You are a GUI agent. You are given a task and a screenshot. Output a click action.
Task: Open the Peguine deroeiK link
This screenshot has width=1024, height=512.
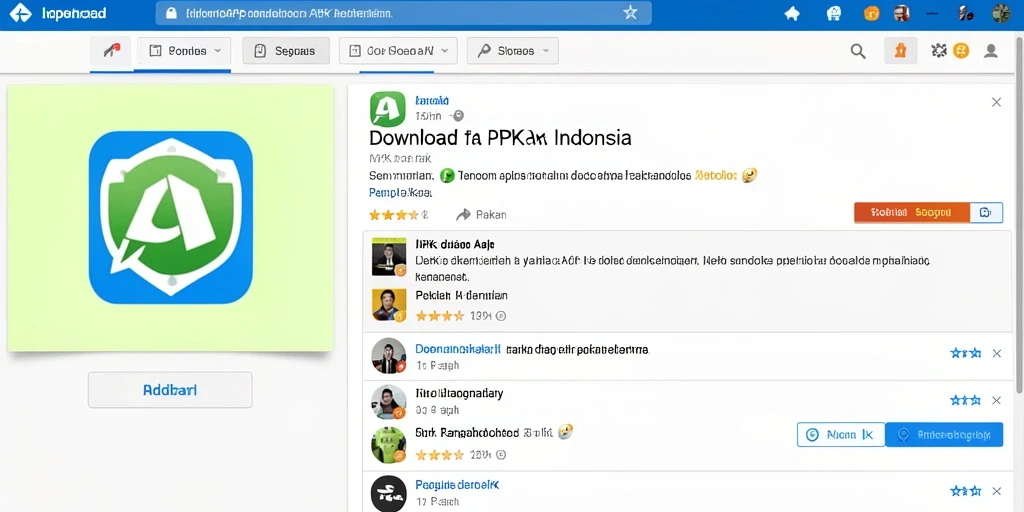coord(457,485)
